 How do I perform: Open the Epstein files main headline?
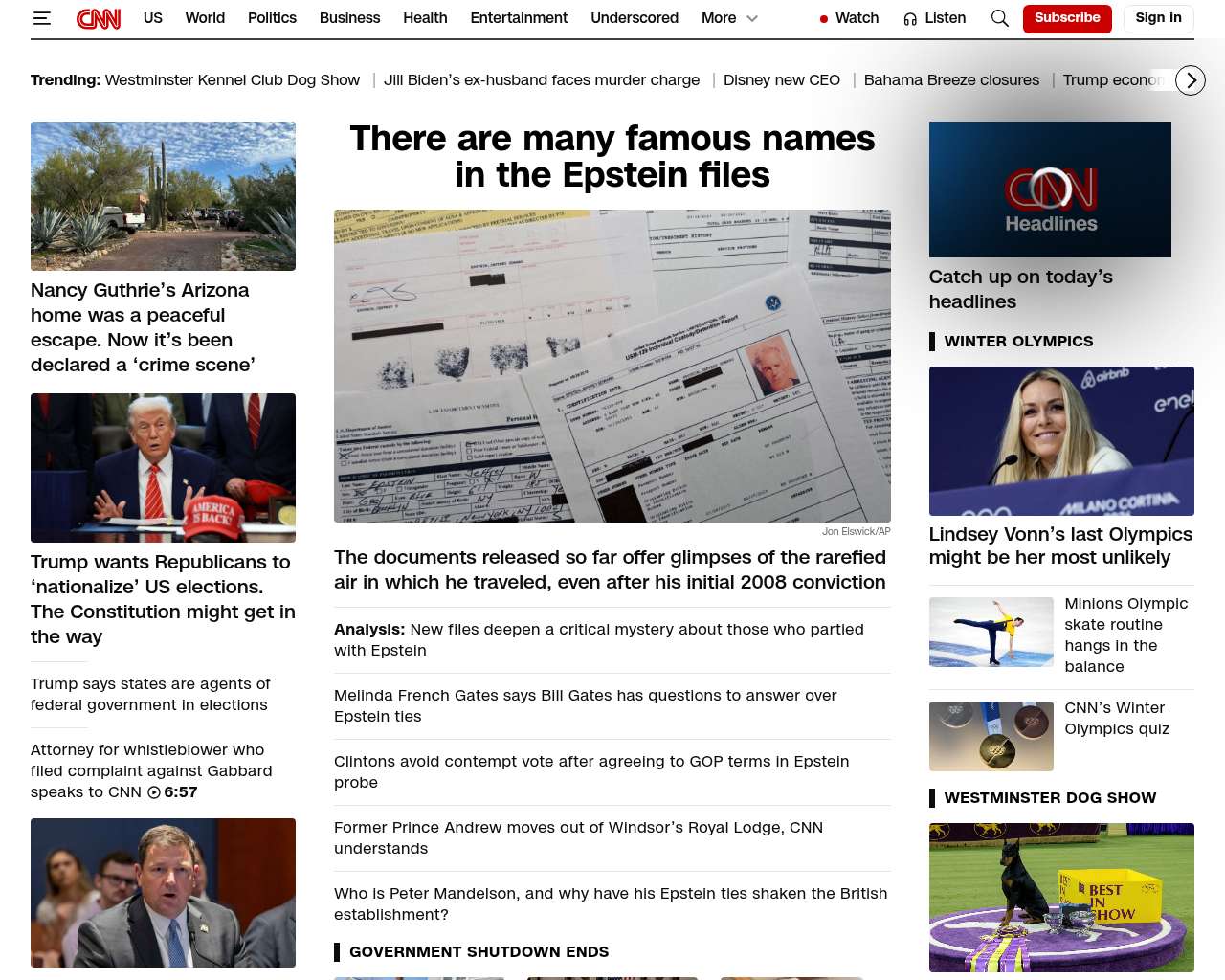click(x=612, y=157)
